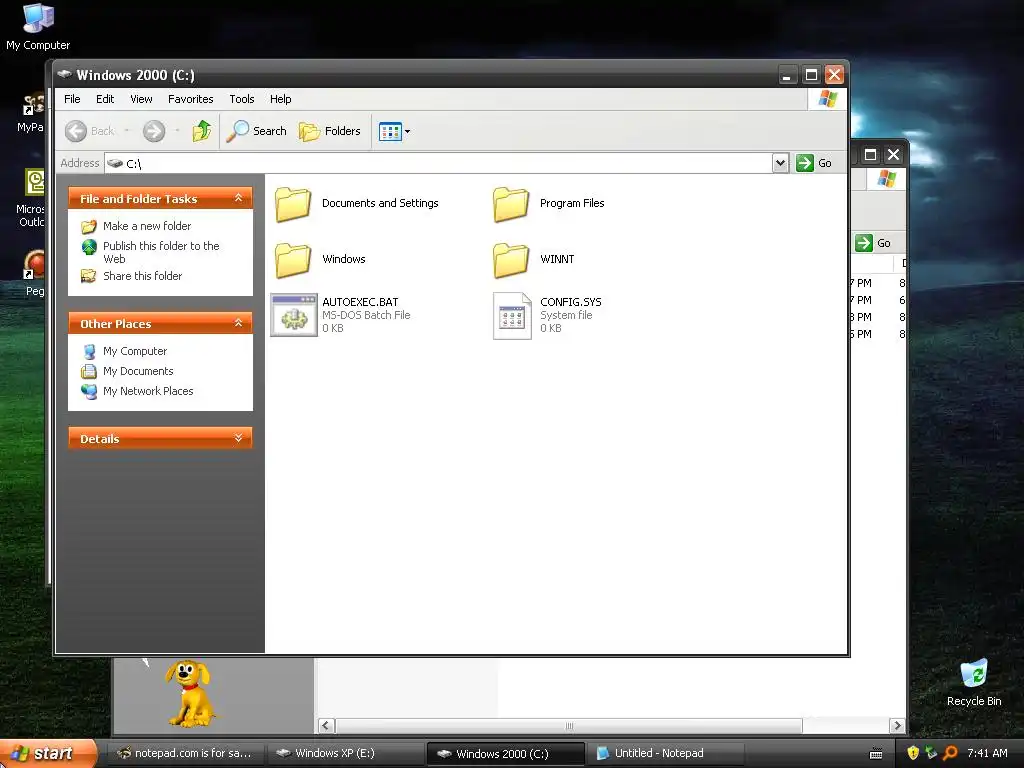Click the My Network Places icon

[x=89, y=391]
